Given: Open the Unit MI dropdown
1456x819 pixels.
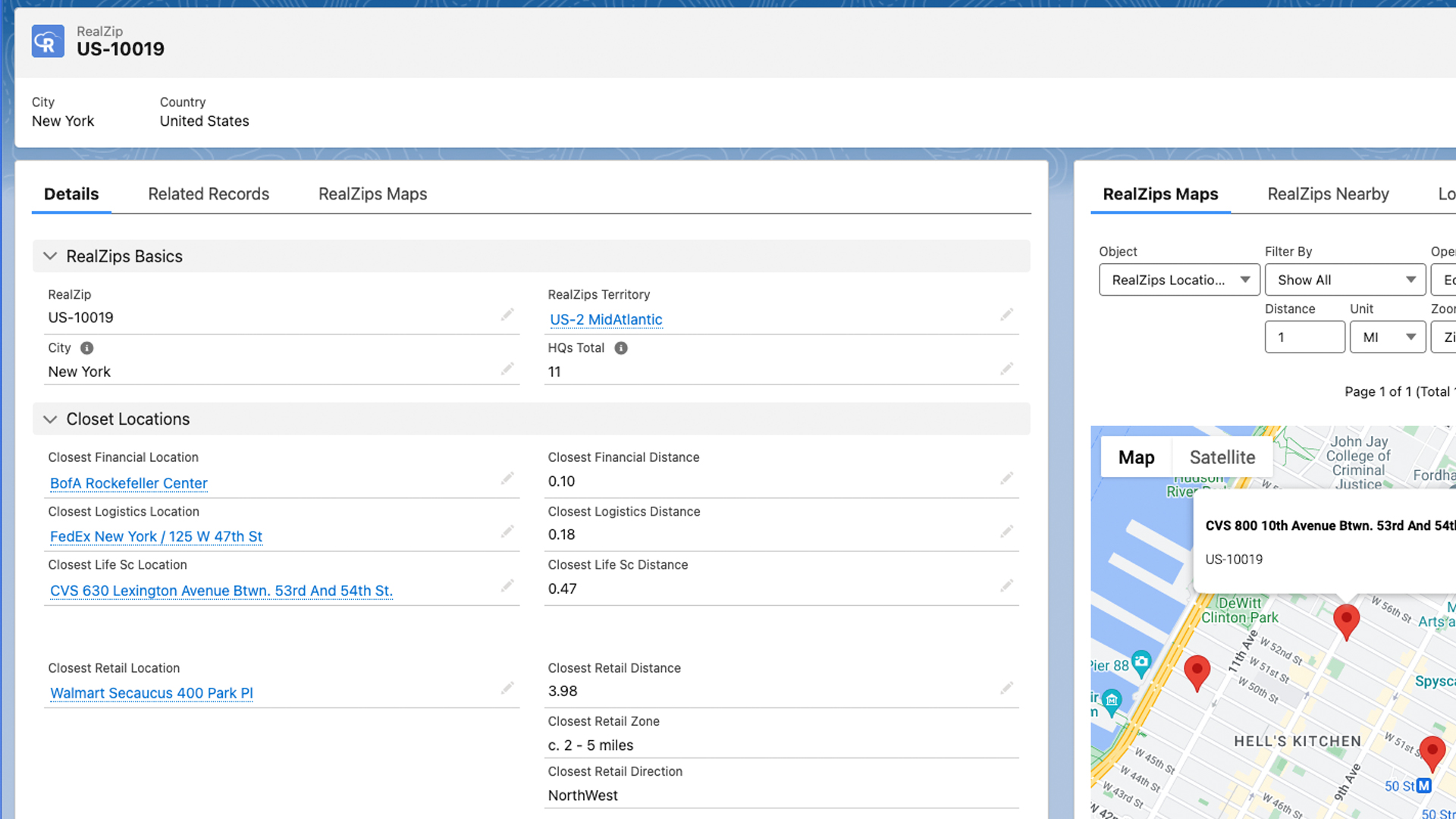Looking at the screenshot, I should [1388, 337].
